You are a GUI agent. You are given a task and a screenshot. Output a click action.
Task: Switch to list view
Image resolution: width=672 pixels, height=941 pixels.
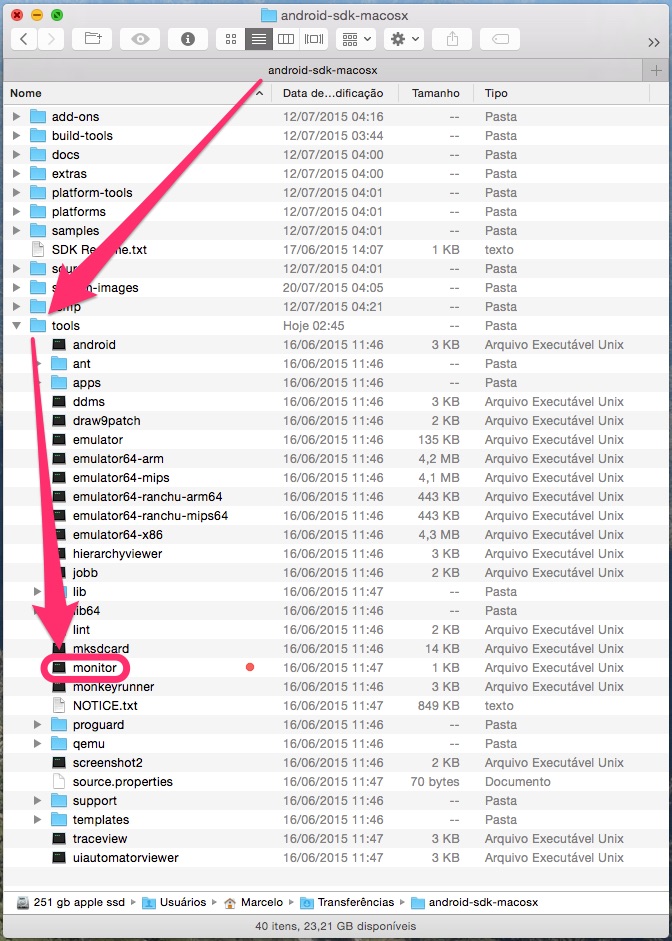[x=259, y=40]
